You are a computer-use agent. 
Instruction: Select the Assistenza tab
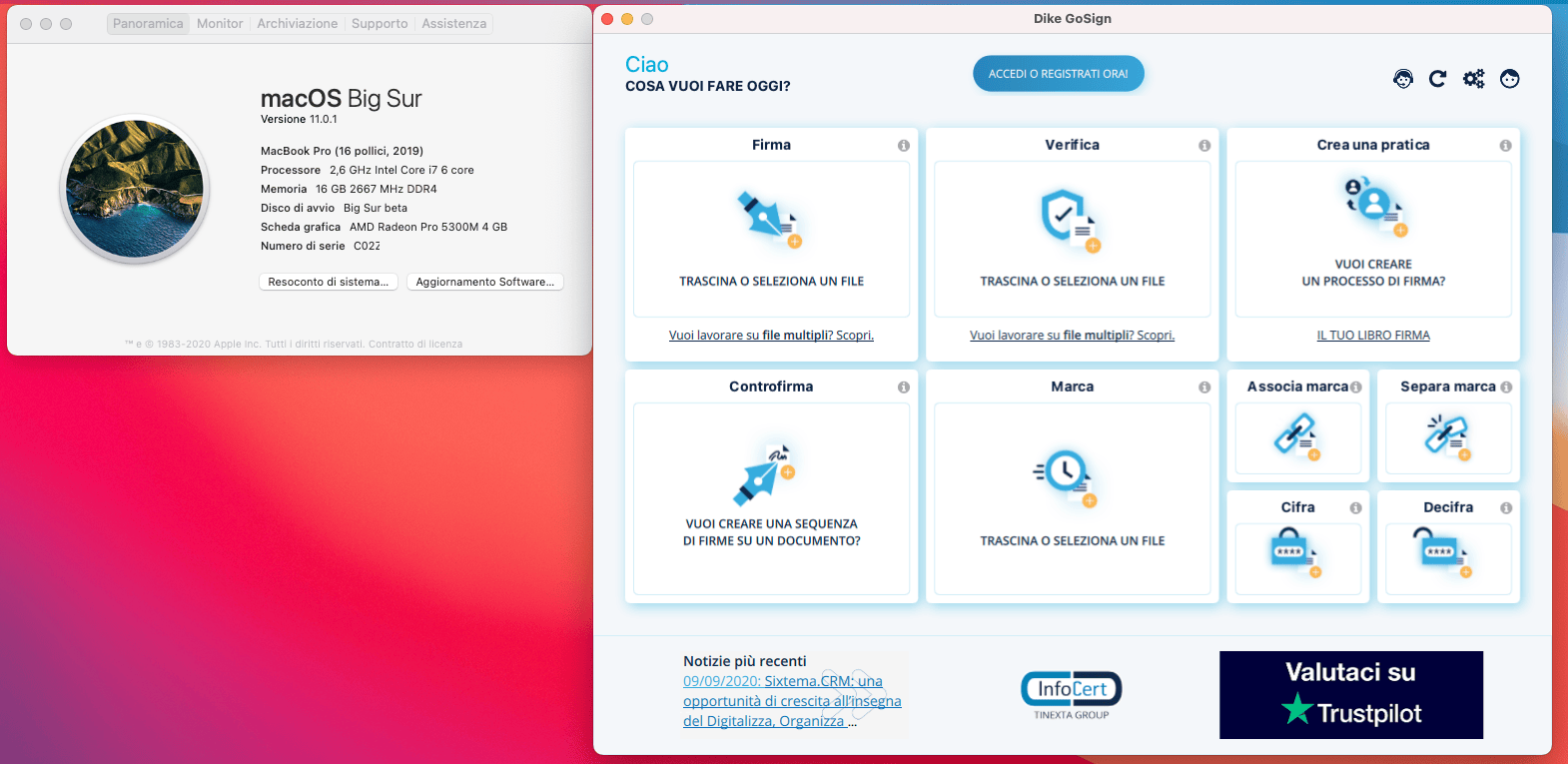click(454, 24)
